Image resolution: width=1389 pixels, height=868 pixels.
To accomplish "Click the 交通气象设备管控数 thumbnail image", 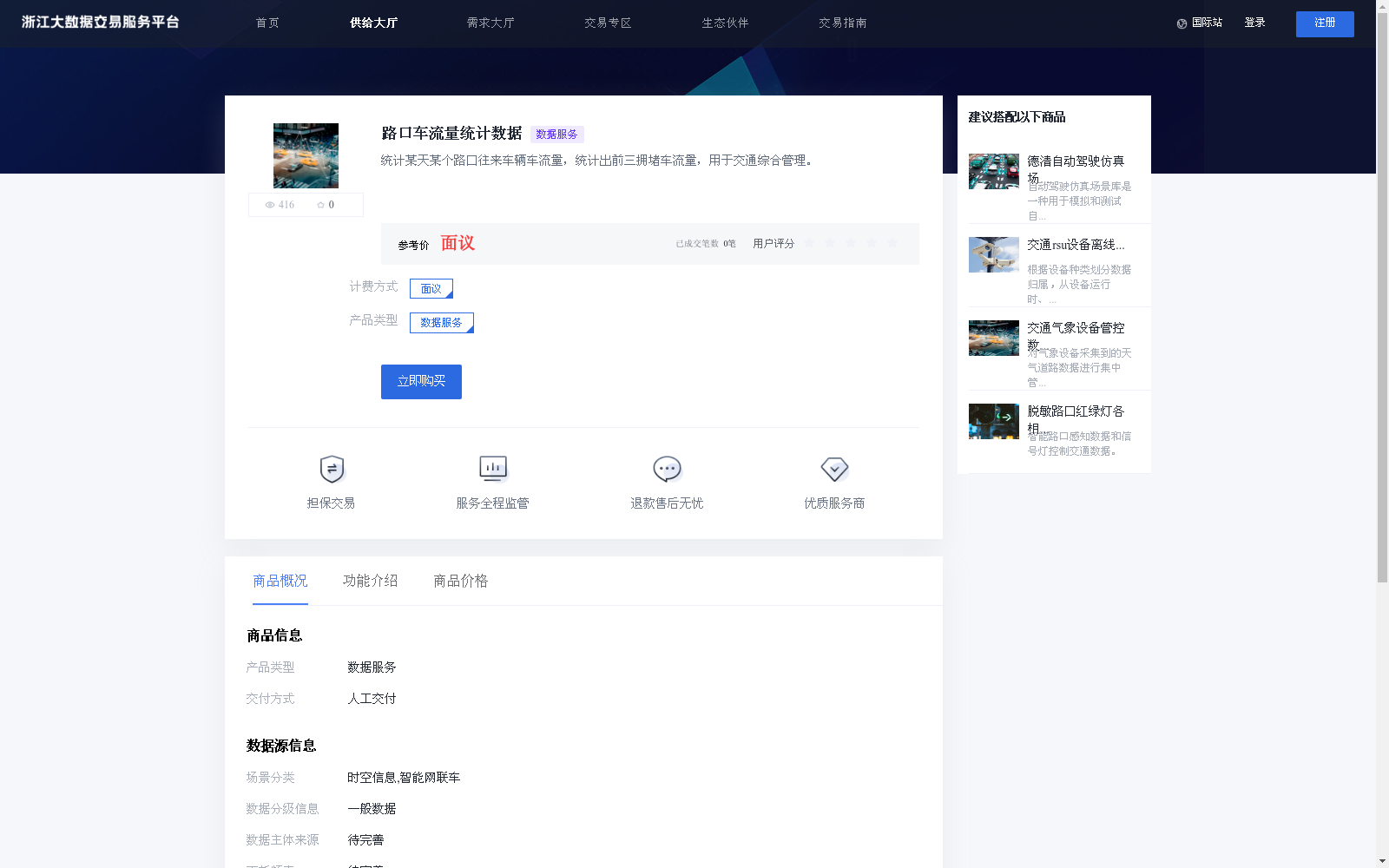I will [x=994, y=339].
